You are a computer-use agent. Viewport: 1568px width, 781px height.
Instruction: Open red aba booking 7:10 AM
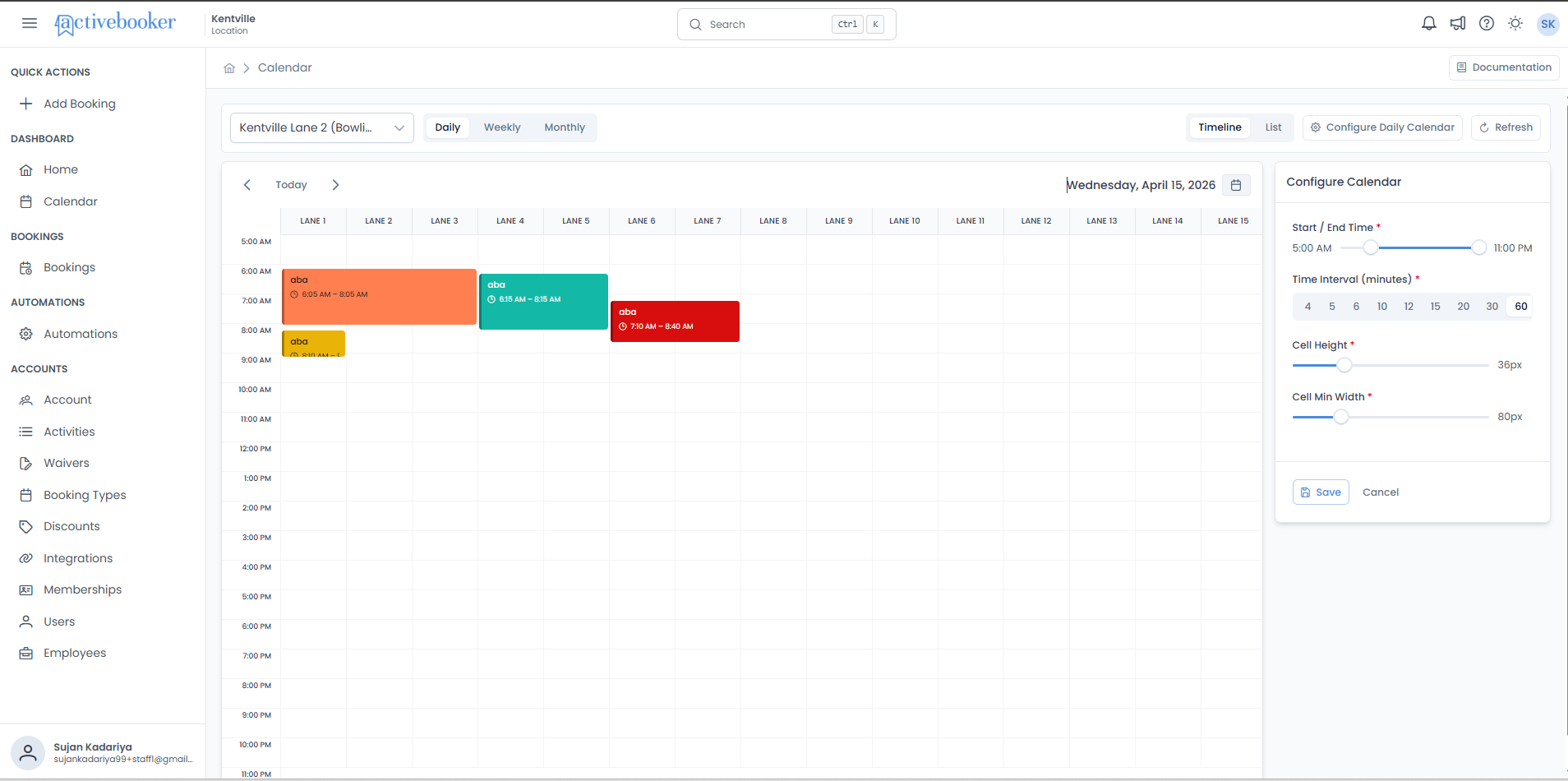click(x=675, y=321)
